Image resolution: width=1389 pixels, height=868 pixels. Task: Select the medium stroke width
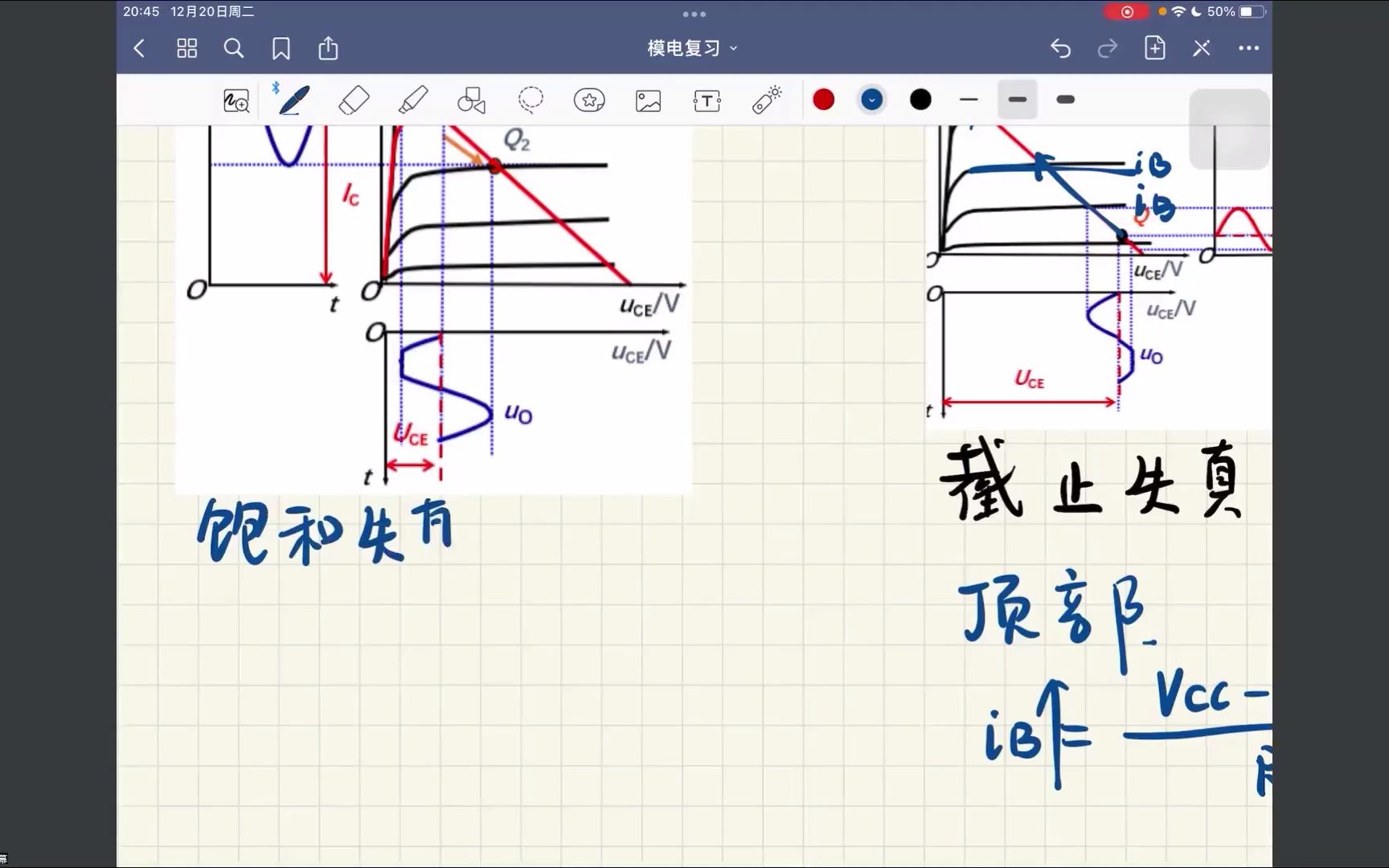pyautogui.click(x=1017, y=100)
